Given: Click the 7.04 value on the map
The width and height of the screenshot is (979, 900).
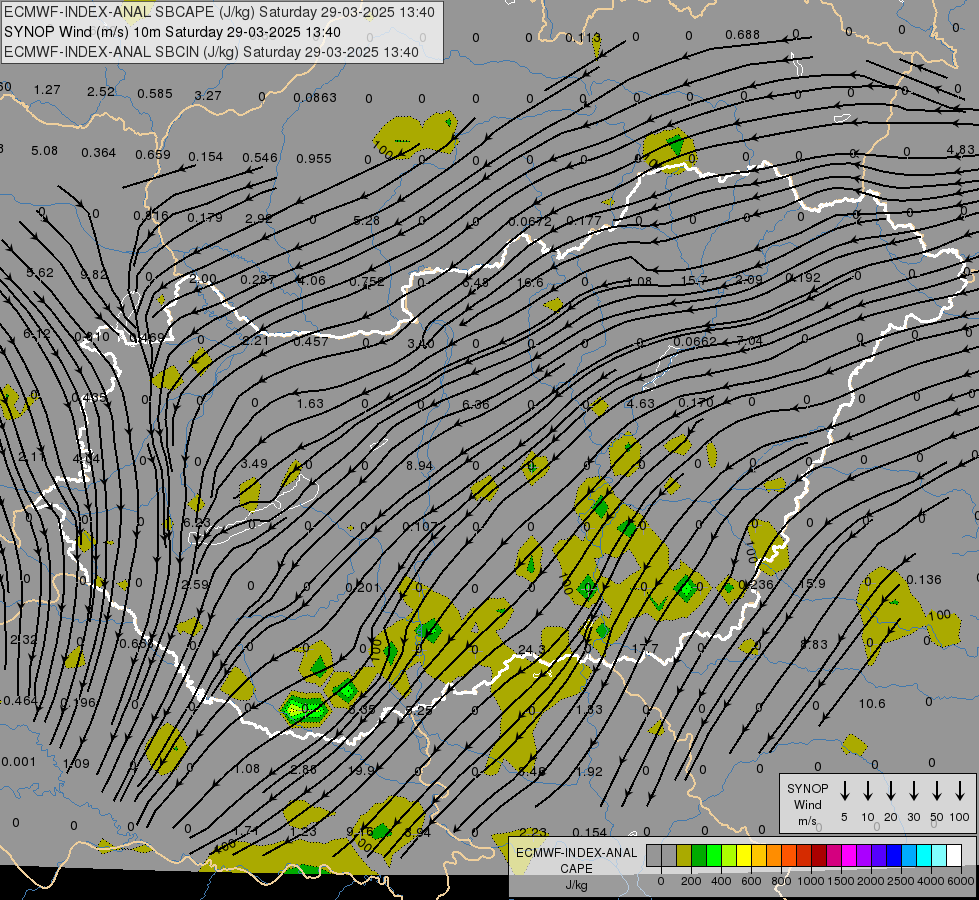Looking at the screenshot, I should point(750,340).
